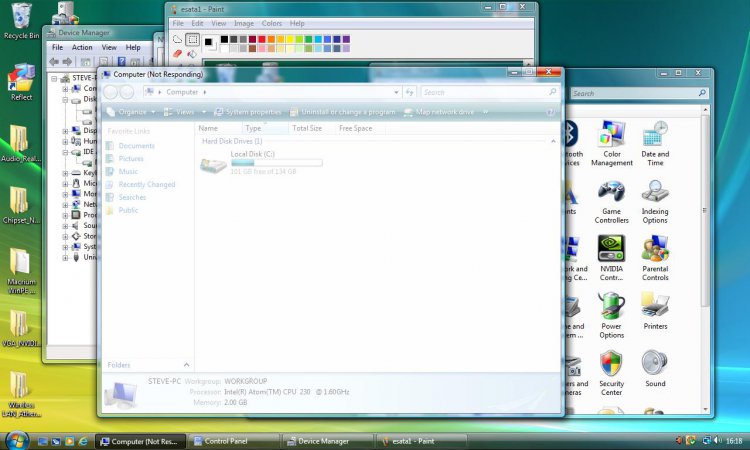The height and width of the screenshot is (450, 750).
Task: Click Uninstall or change a program
Action: coord(342,112)
